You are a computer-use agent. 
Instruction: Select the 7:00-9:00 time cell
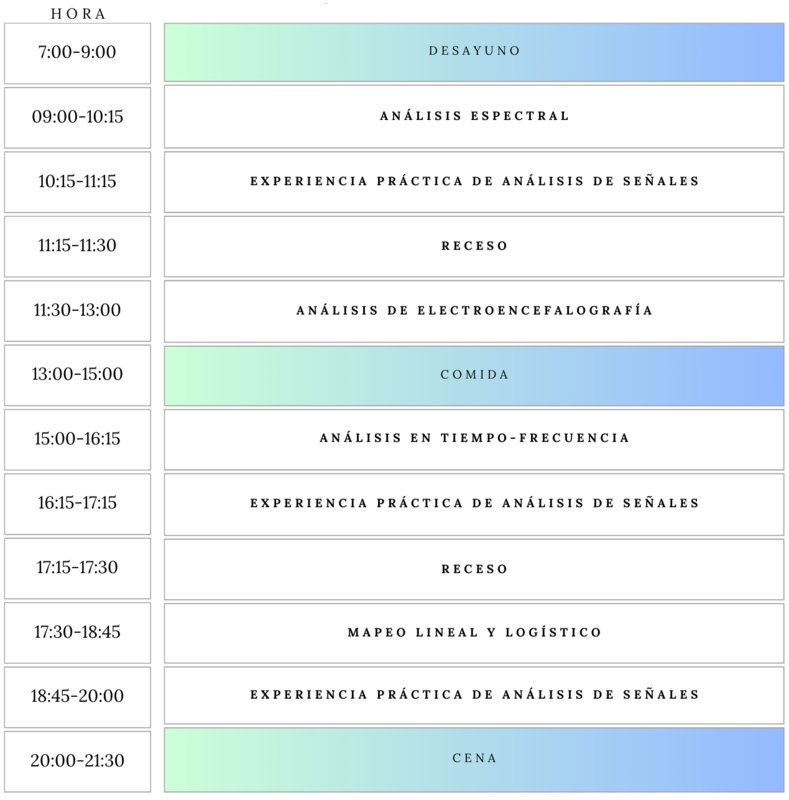(x=78, y=53)
